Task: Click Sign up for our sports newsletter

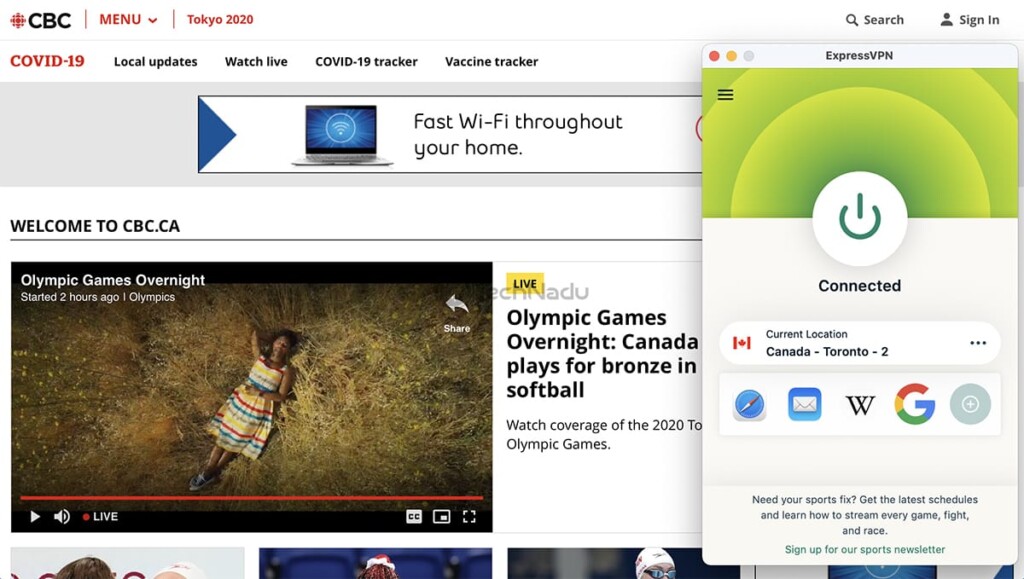Action: point(865,550)
